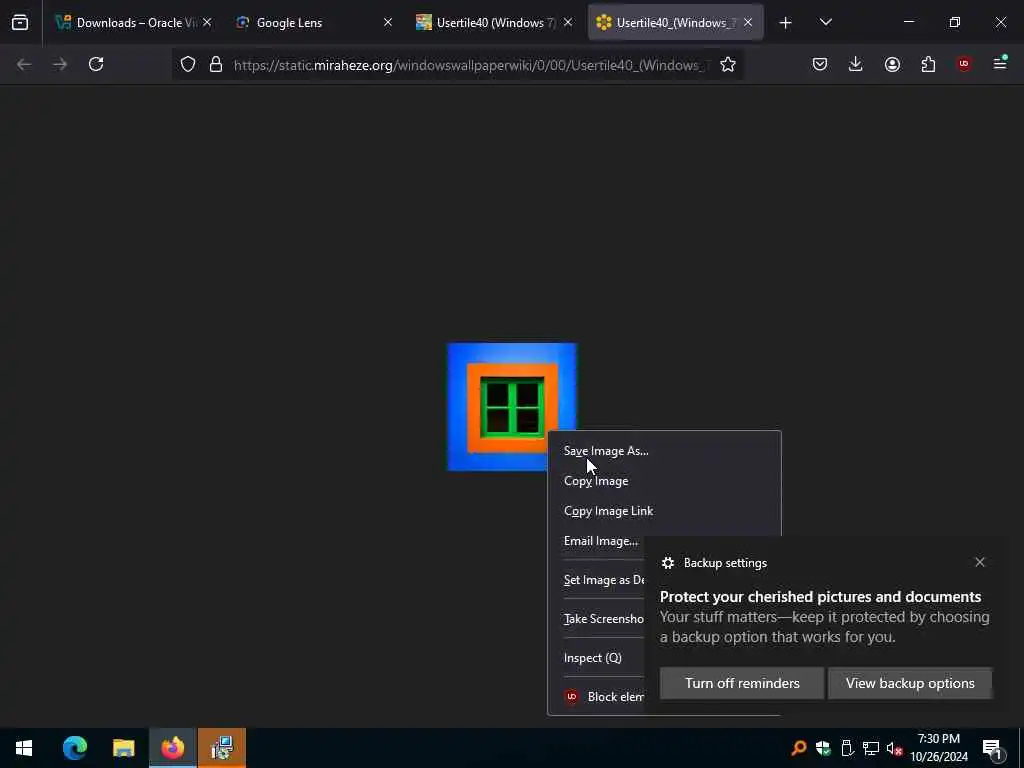
Task: Open the extensions puzzle icon
Action: [x=928, y=64]
